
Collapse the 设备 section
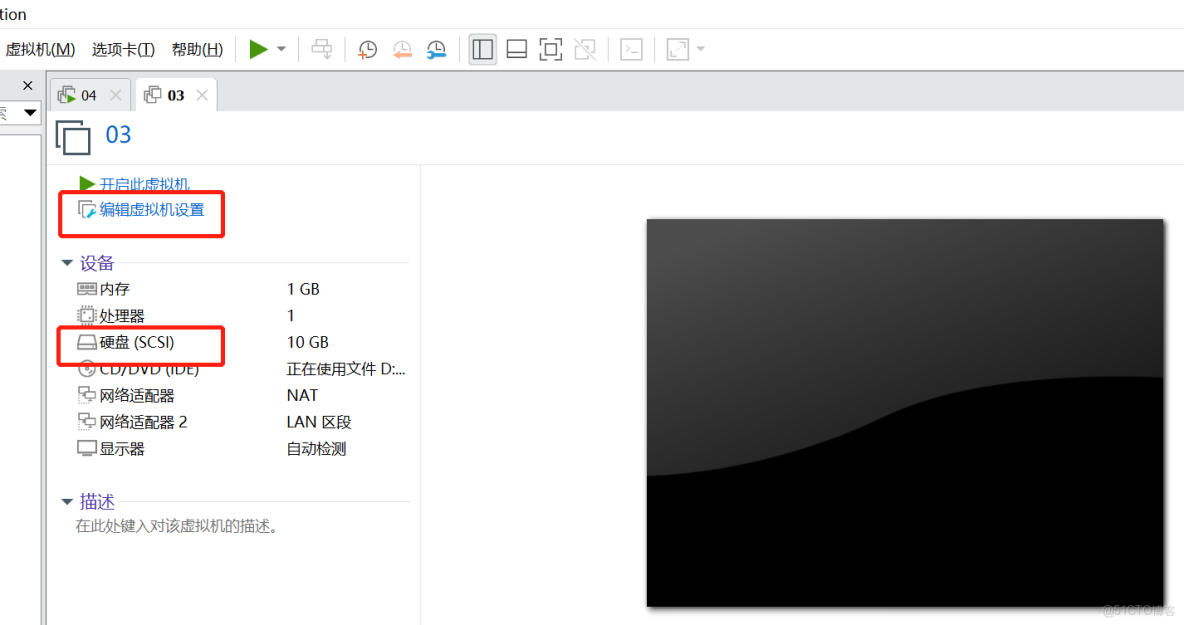tap(66, 263)
